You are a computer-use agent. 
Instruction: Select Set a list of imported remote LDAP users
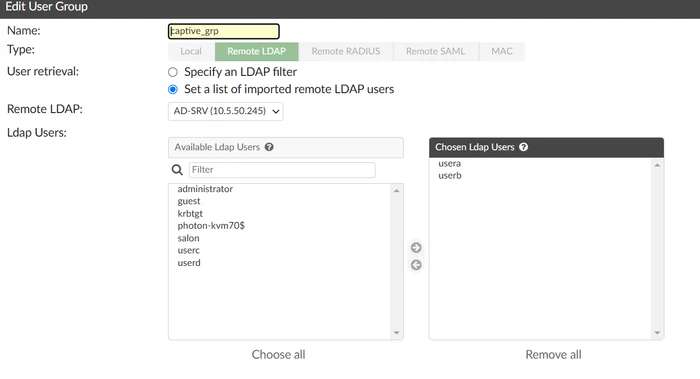coord(173,89)
